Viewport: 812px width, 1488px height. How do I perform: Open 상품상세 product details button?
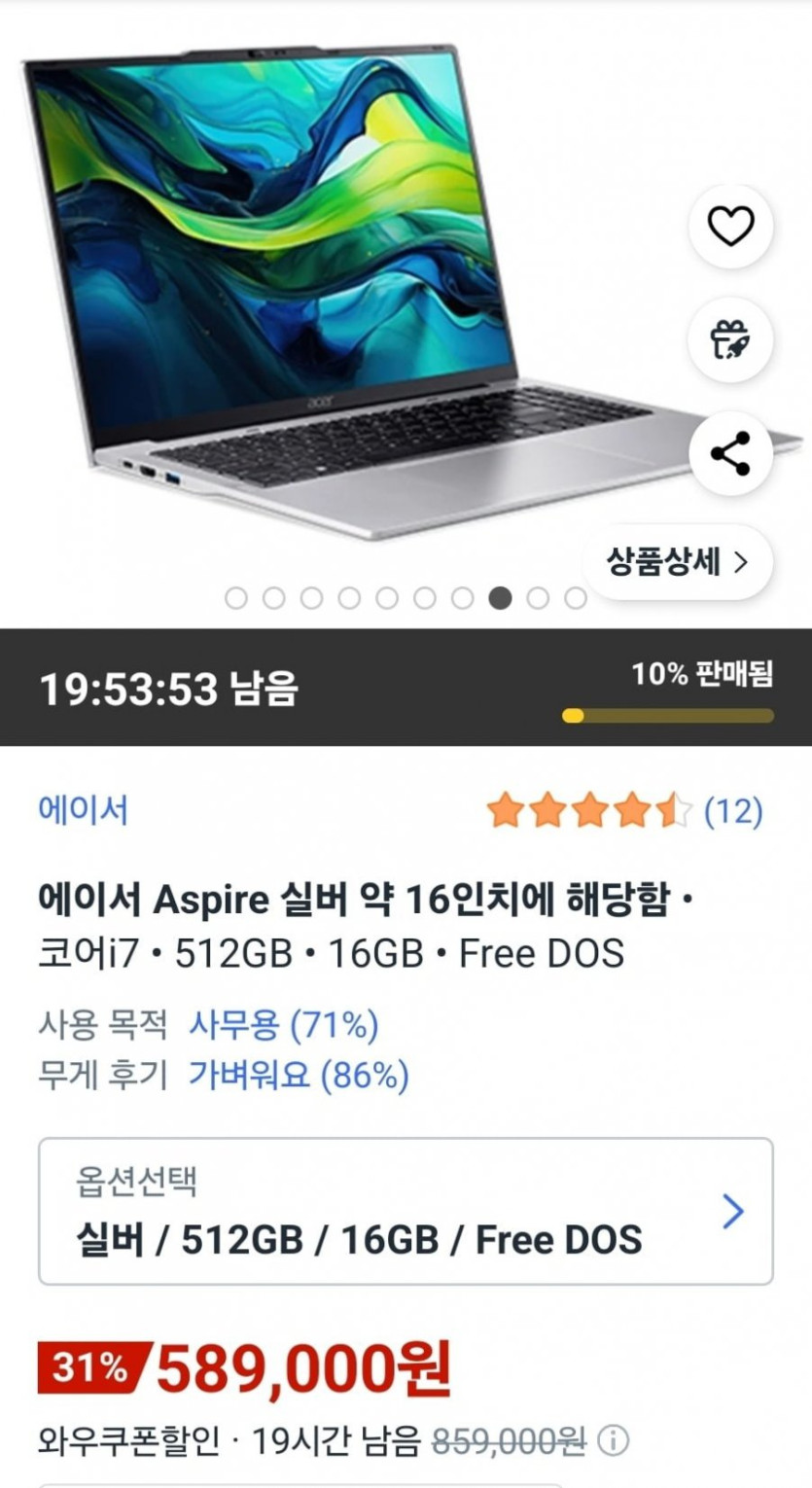coord(678,562)
